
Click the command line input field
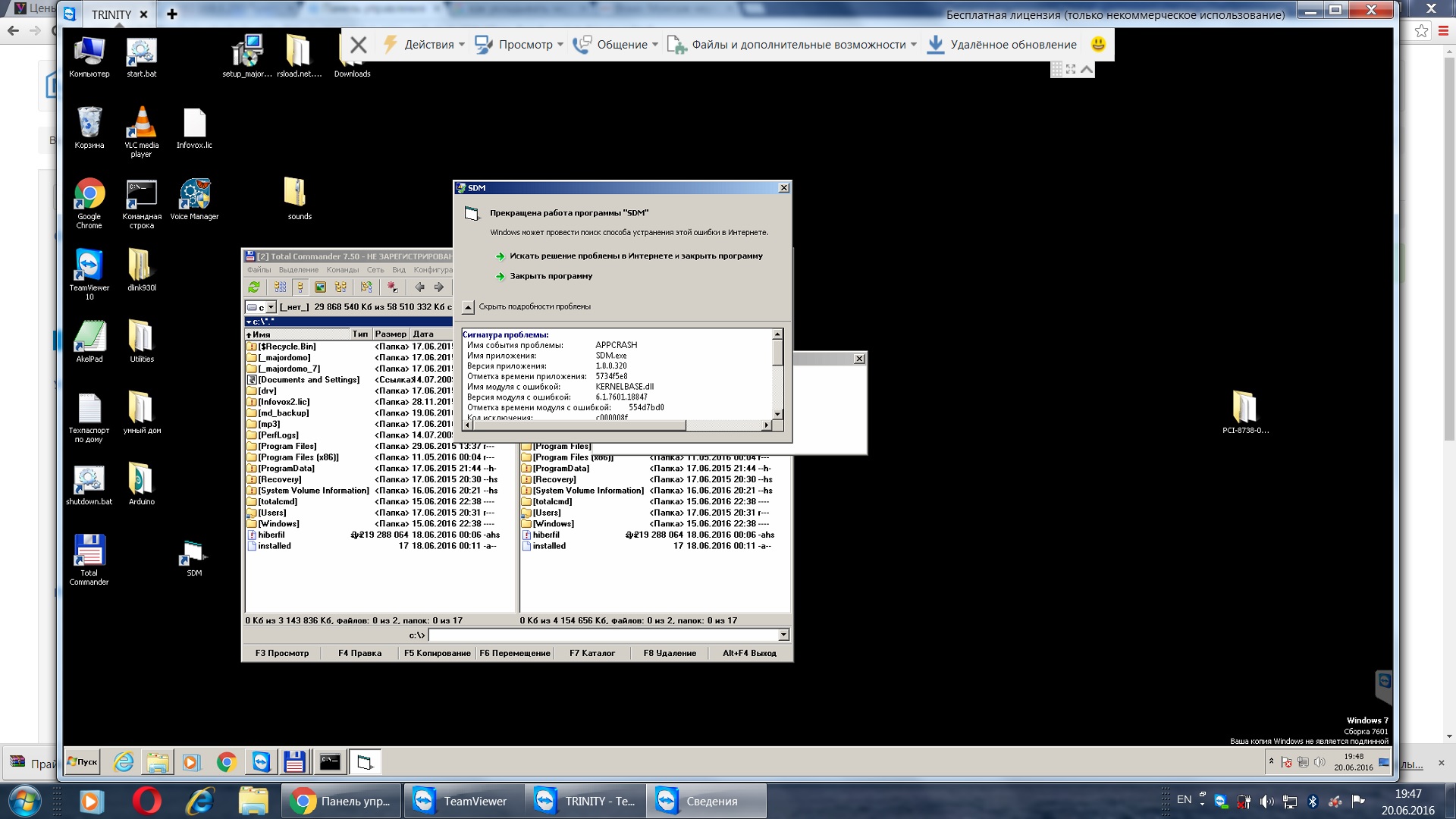[x=603, y=635]
